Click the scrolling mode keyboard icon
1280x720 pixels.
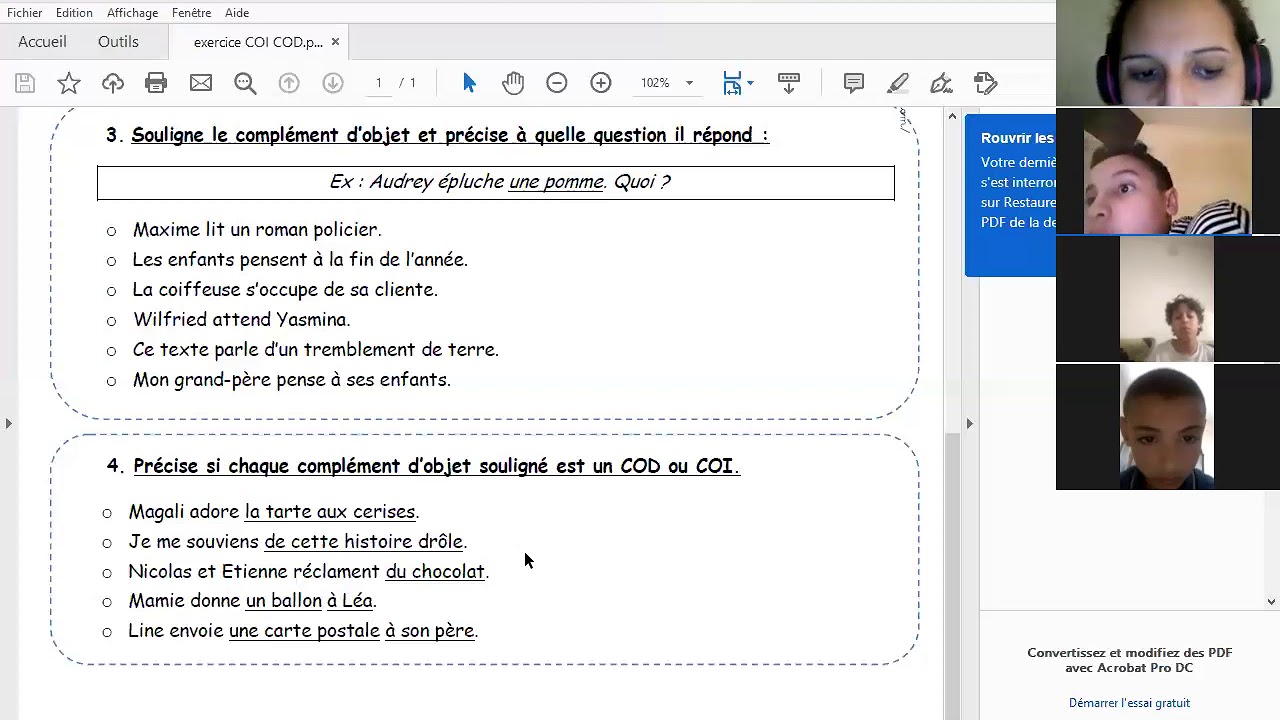pyautogui.click(x=789, y=83)
